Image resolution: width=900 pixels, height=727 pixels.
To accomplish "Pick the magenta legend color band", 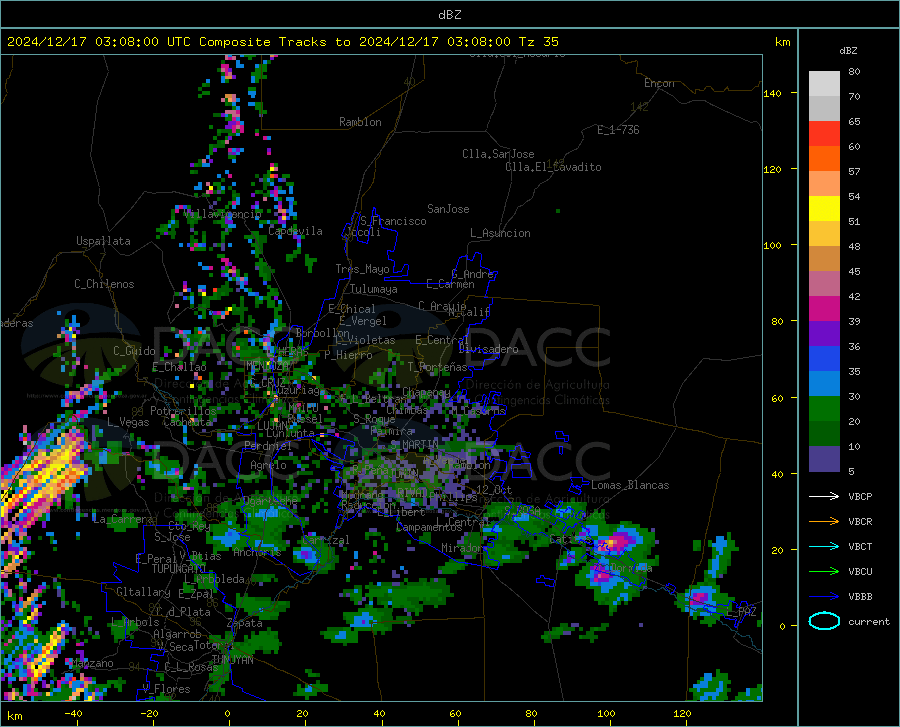I will 824,309.
